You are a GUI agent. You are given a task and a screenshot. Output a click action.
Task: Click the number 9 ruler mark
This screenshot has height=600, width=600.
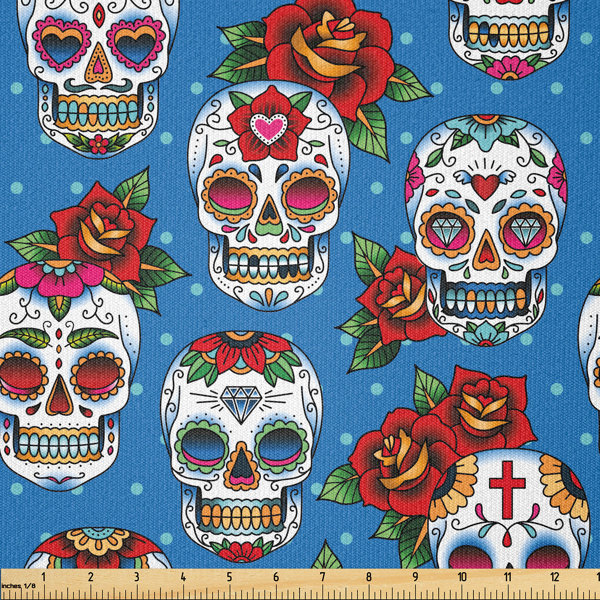tap(415, 577)
